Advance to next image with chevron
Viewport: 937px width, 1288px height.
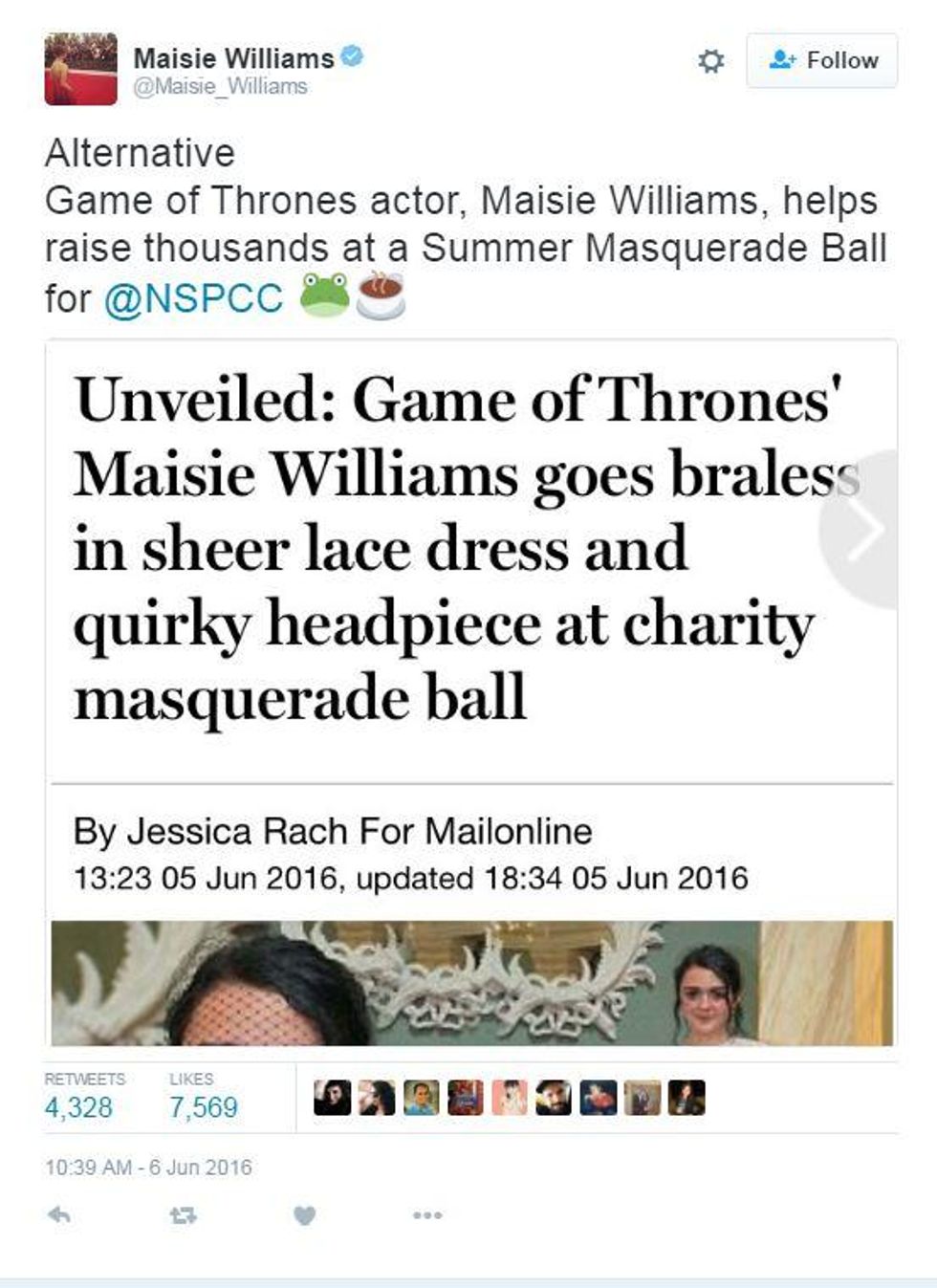click(864, 529)
